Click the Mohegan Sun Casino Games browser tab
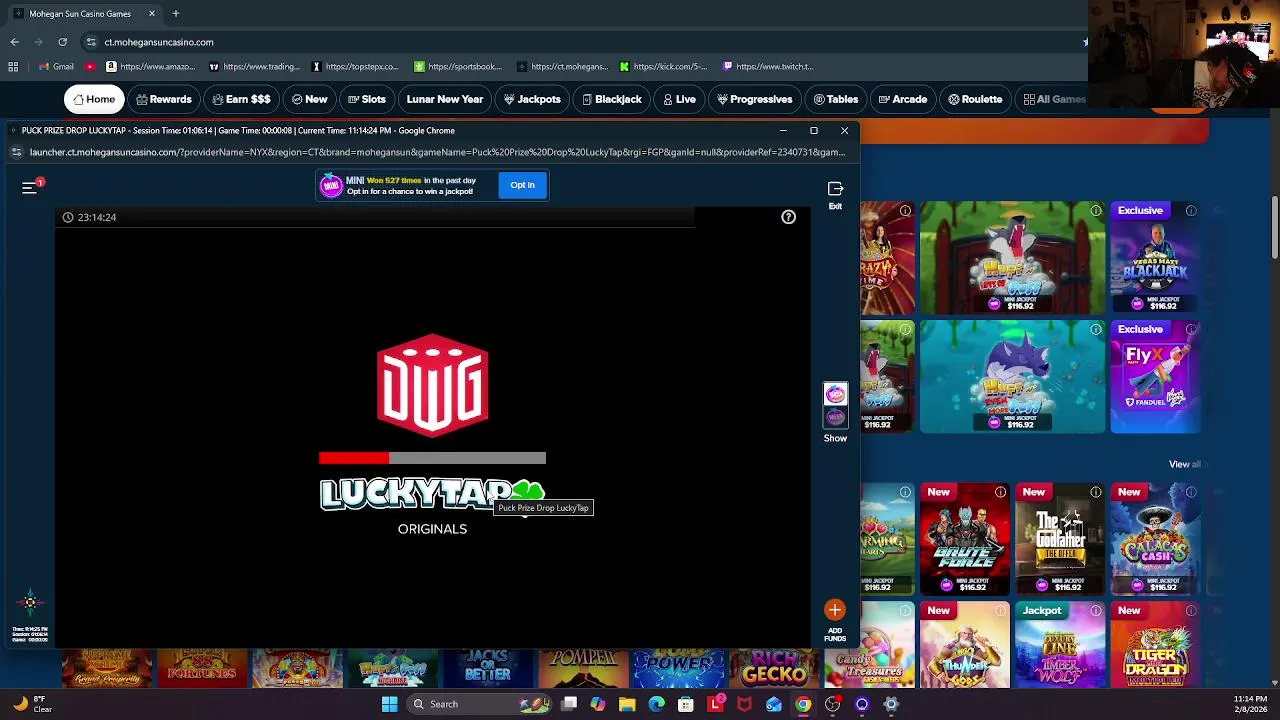1280x720 pixels. (85, 14)
